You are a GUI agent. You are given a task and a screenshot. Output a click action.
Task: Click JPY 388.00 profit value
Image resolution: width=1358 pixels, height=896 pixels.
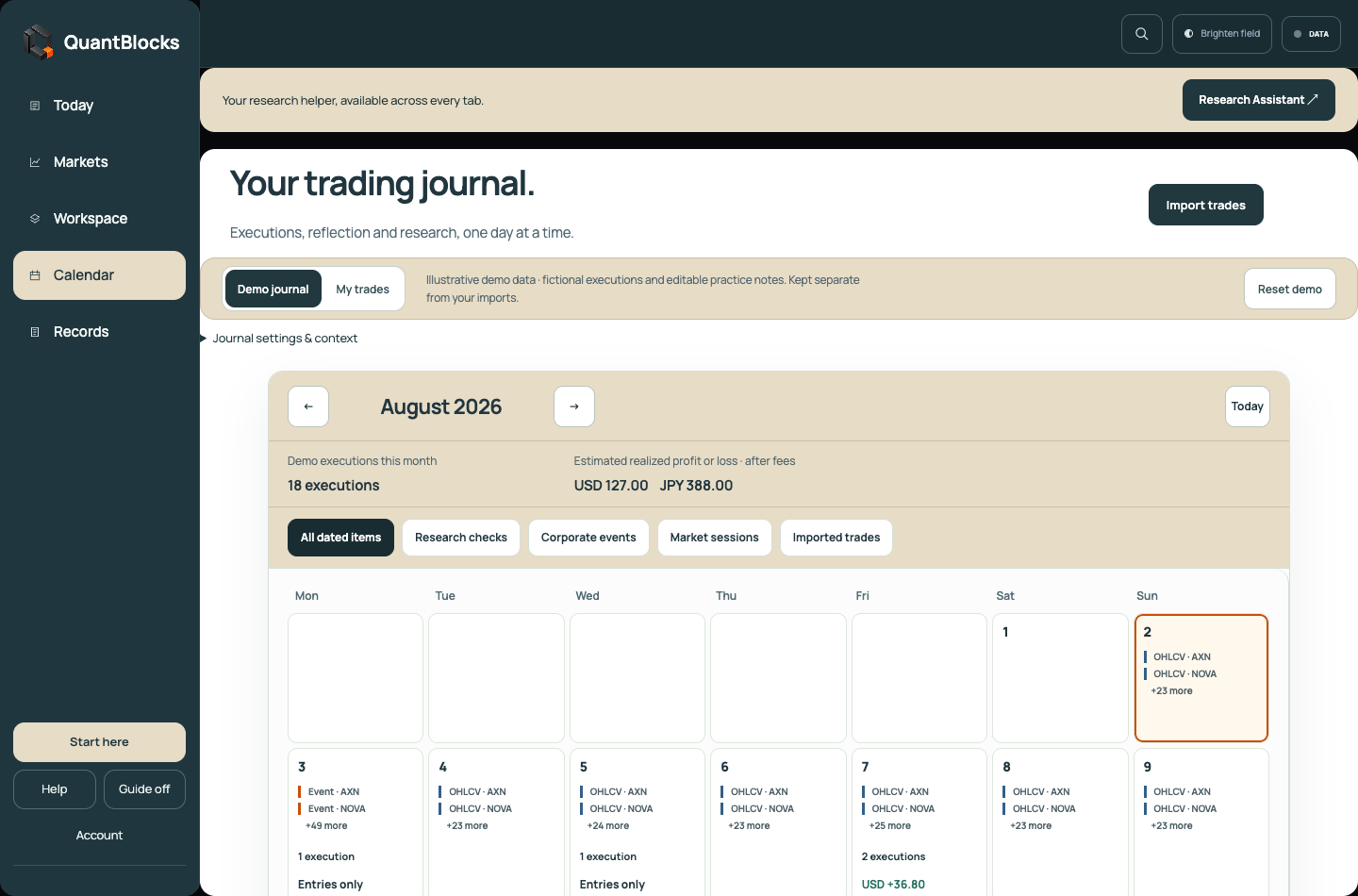click(696, 486)
